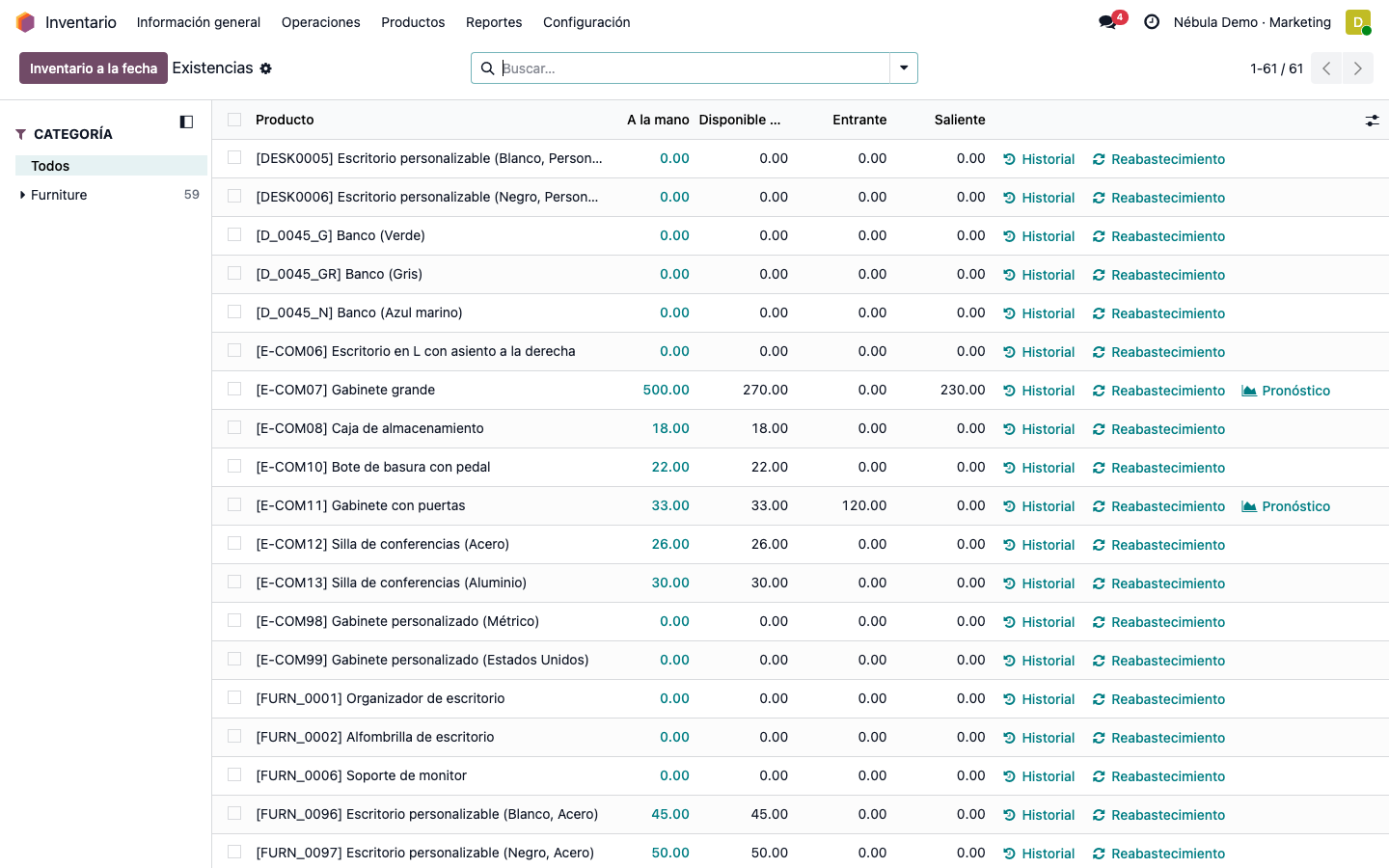The height and width of the screenshot is (868, 1389).
Task: Open Información general menu
Action: click(199, 22)
